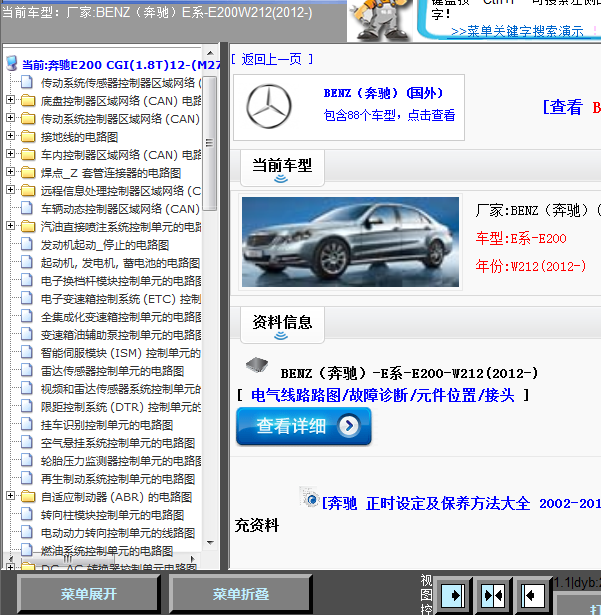Click the tree horizontal scrollbar right arrow

click(x=192, y=559)
